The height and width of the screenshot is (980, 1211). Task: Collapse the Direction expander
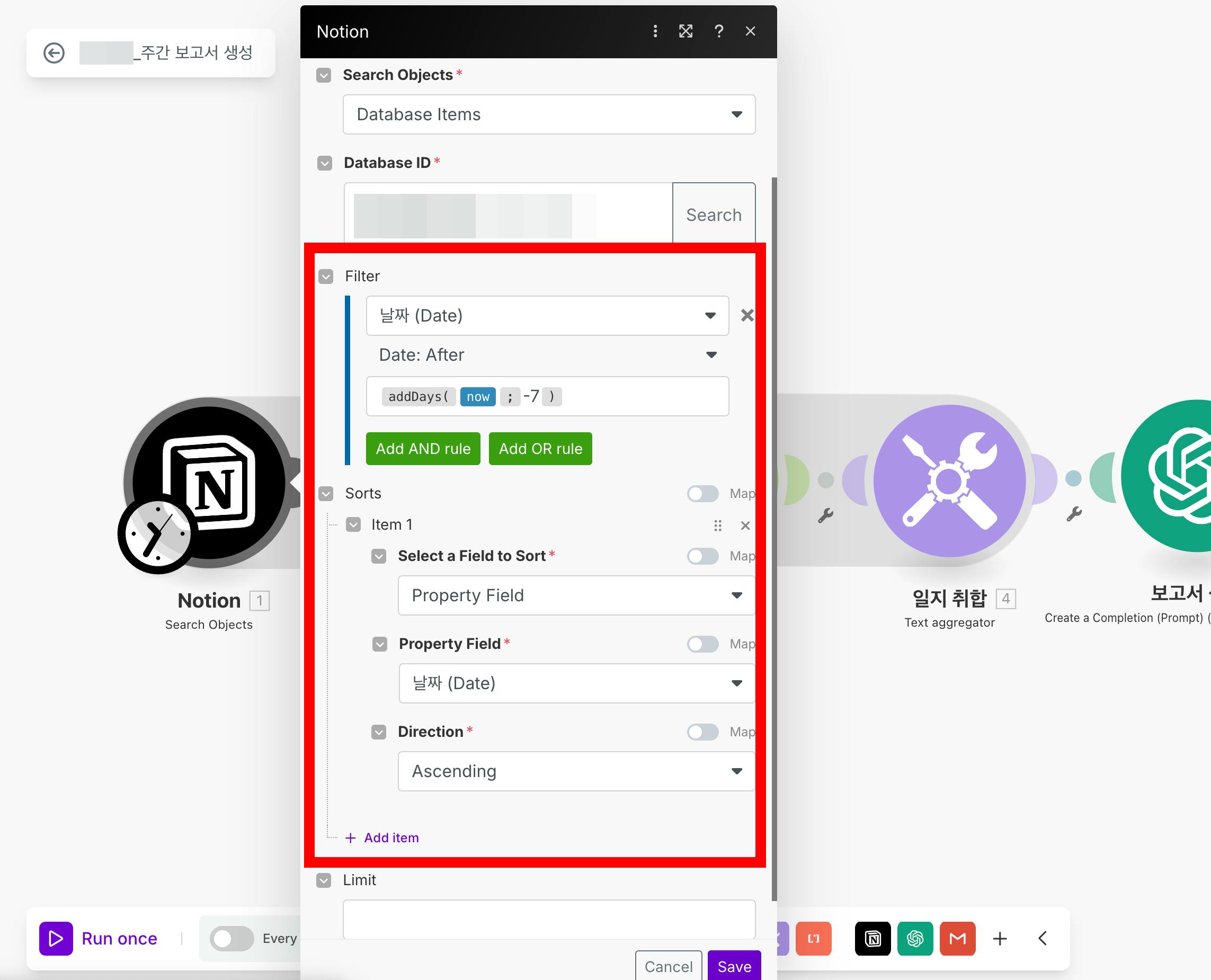379,732
